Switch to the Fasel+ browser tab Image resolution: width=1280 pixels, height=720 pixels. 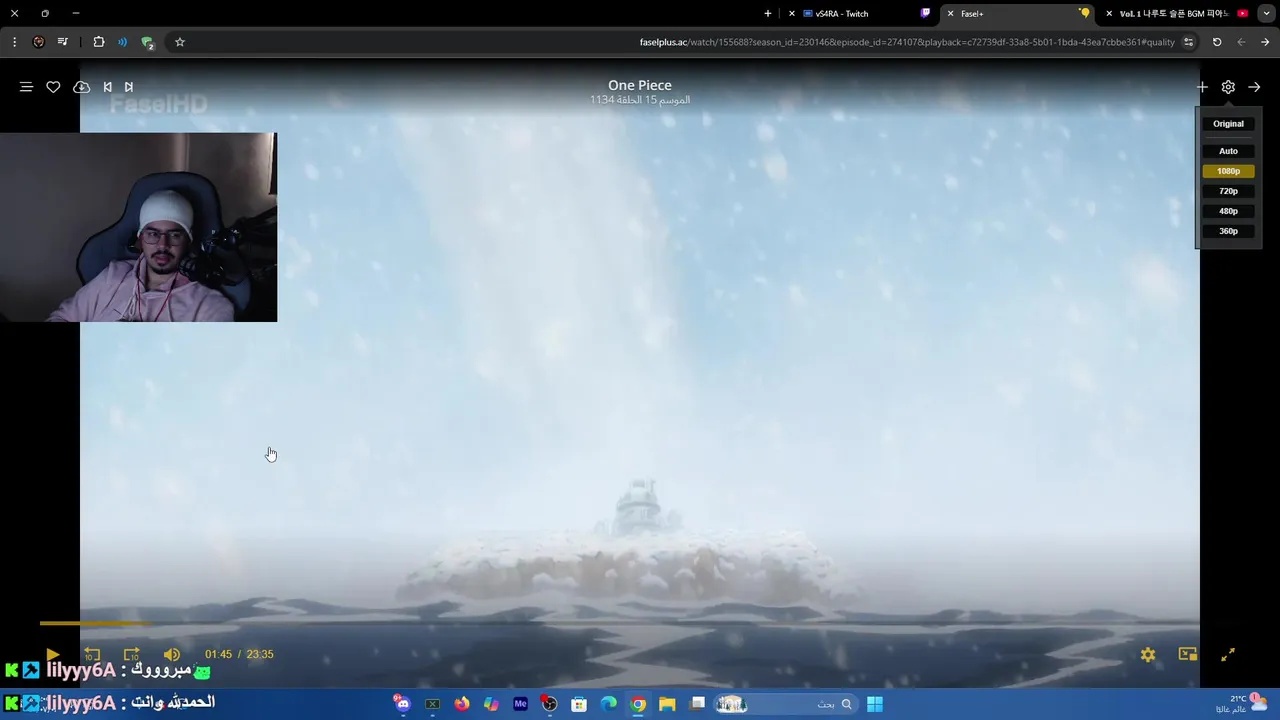tap(1017, 14)
